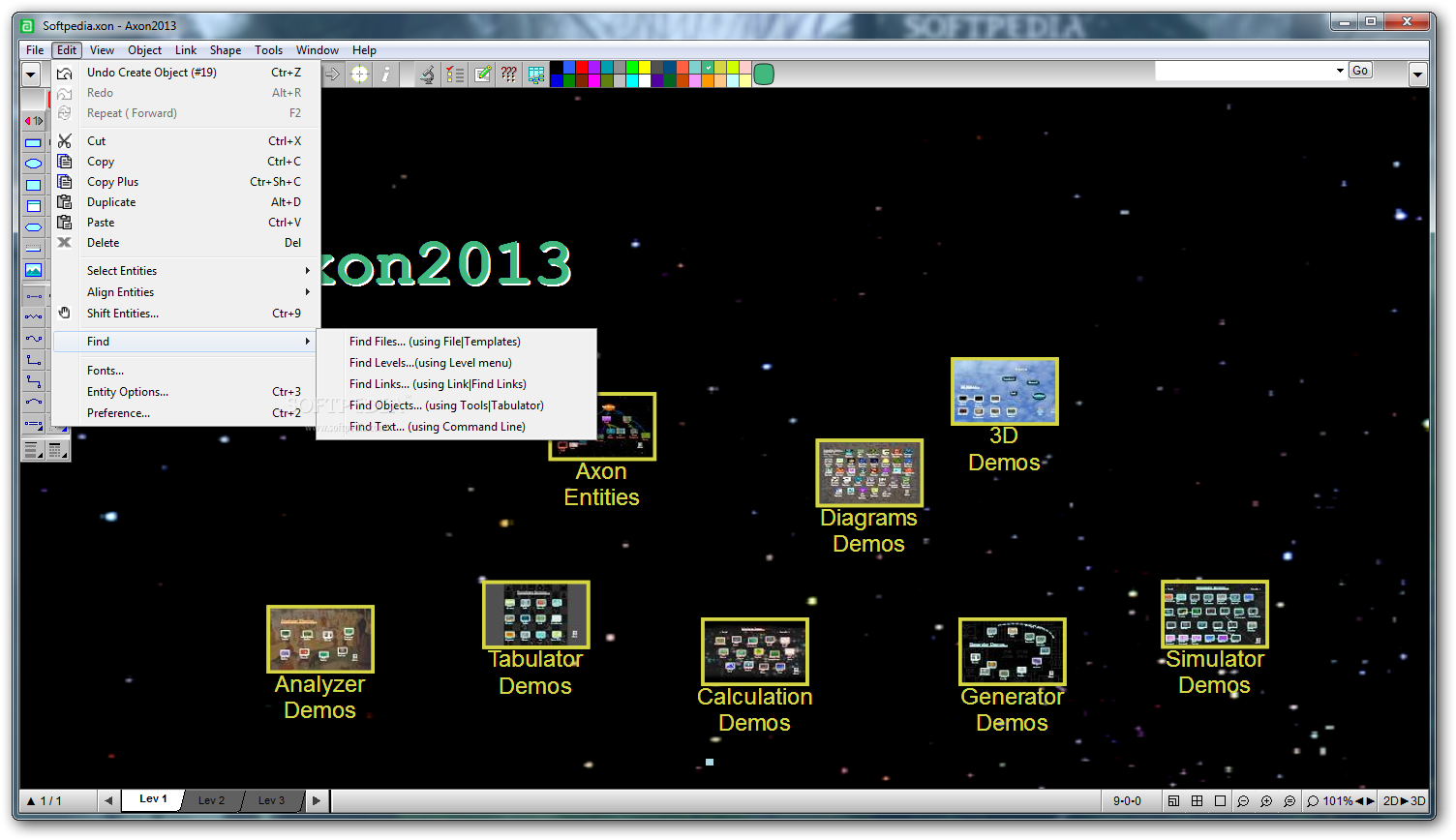This screenshot has width=1456, height=840.
Task: Open the Object menu
Action: pos(144,50)
